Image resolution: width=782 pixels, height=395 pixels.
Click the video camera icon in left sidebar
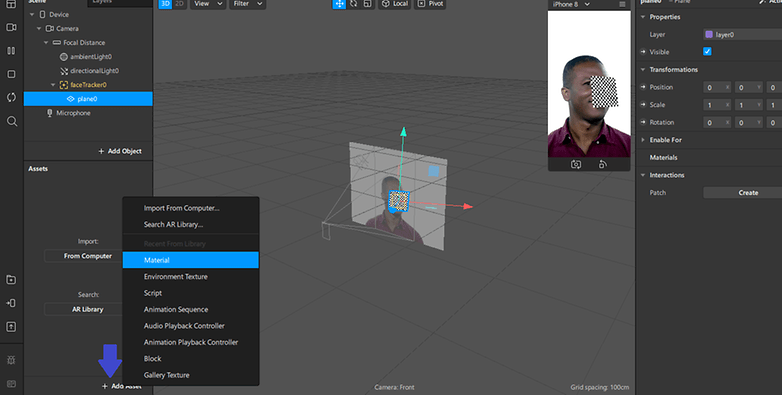tap(11, 27)
